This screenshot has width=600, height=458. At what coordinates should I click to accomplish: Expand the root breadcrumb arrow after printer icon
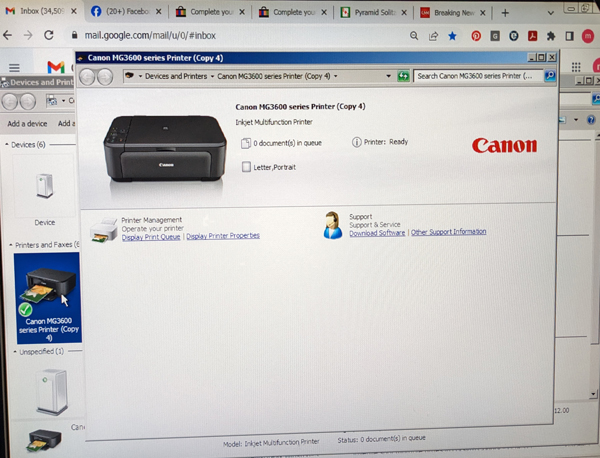(140, 77)
